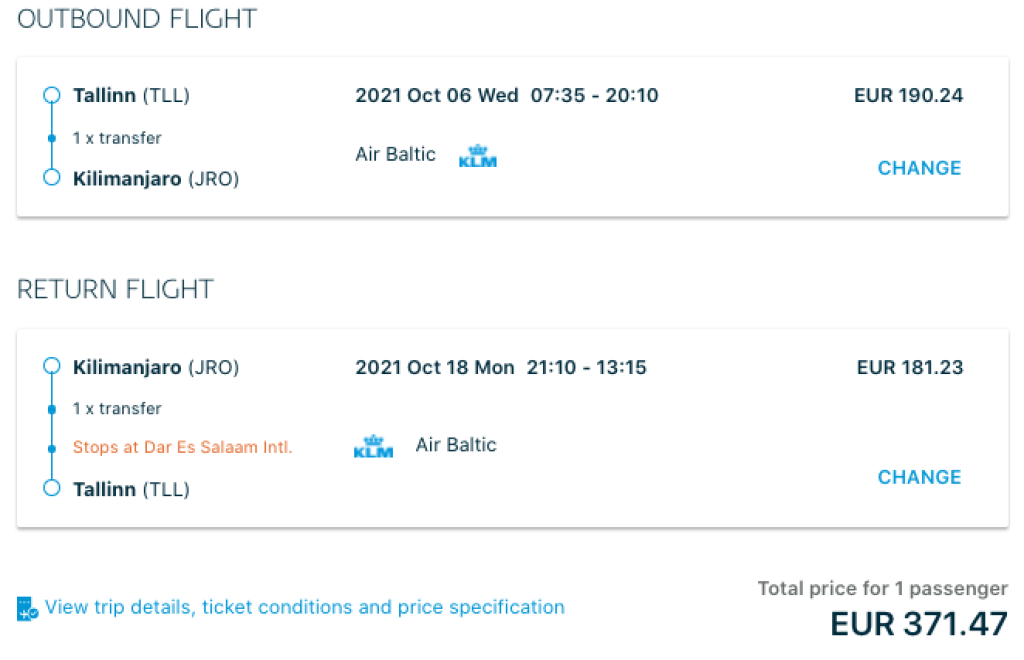The image size is (1024, 660).
Task: Click the Tallinn destination circle marker in return flight
Action: click(x=52, y=488)
